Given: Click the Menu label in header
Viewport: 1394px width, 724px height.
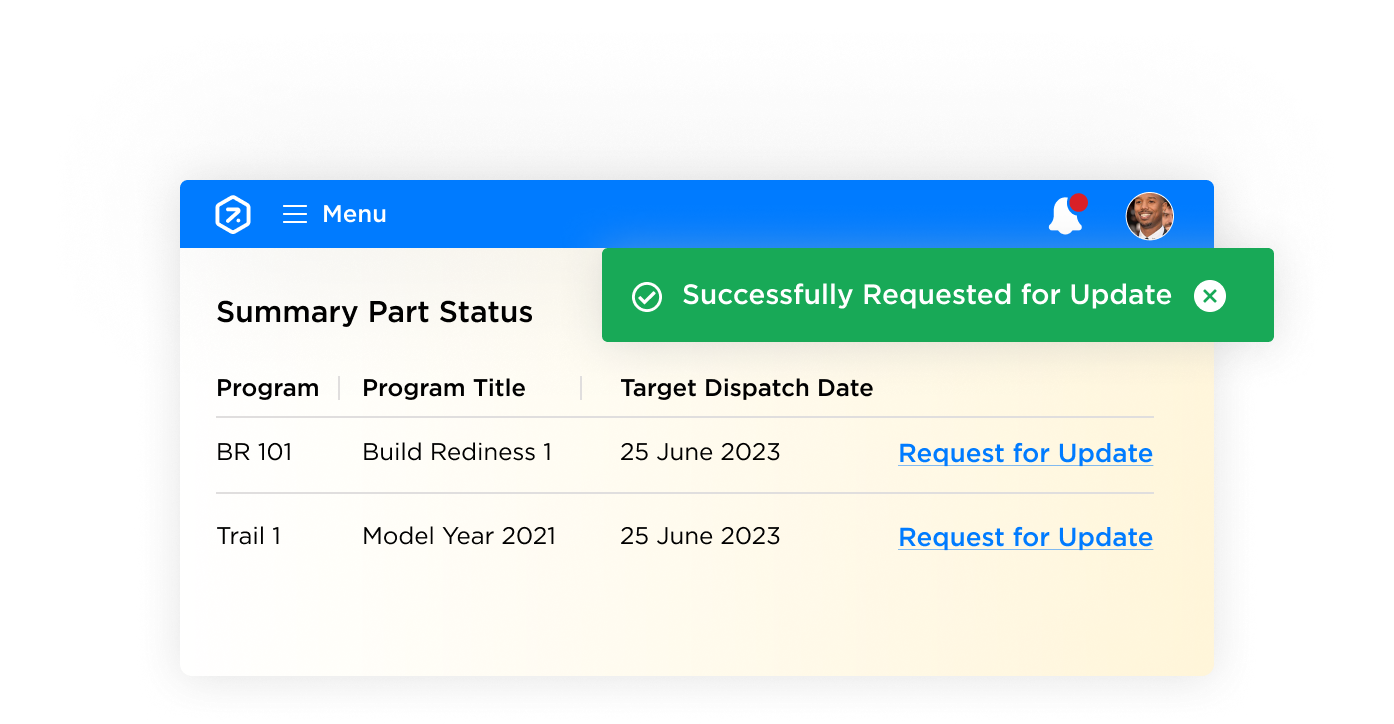Looking at the screenshot, I should point(354,214).
